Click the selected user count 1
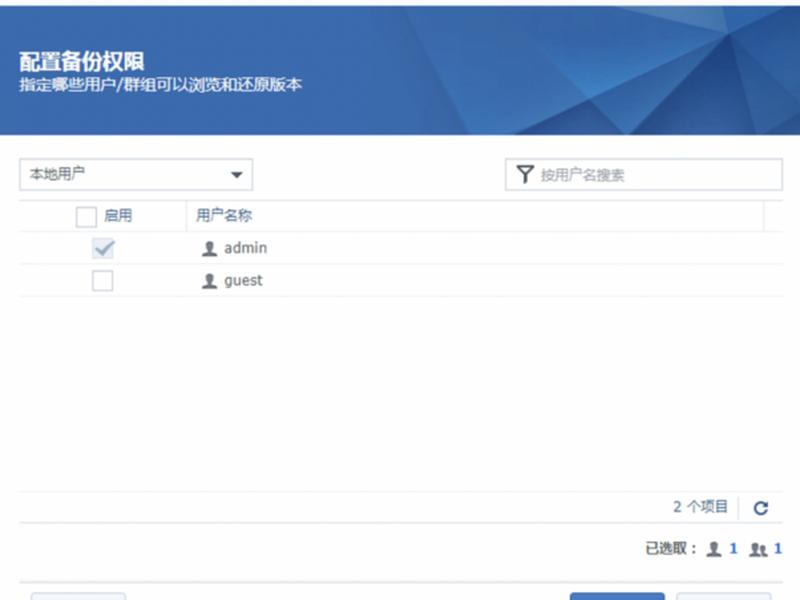Image resolution: width=800 pixels, height=600 pixels. [733, 548]
